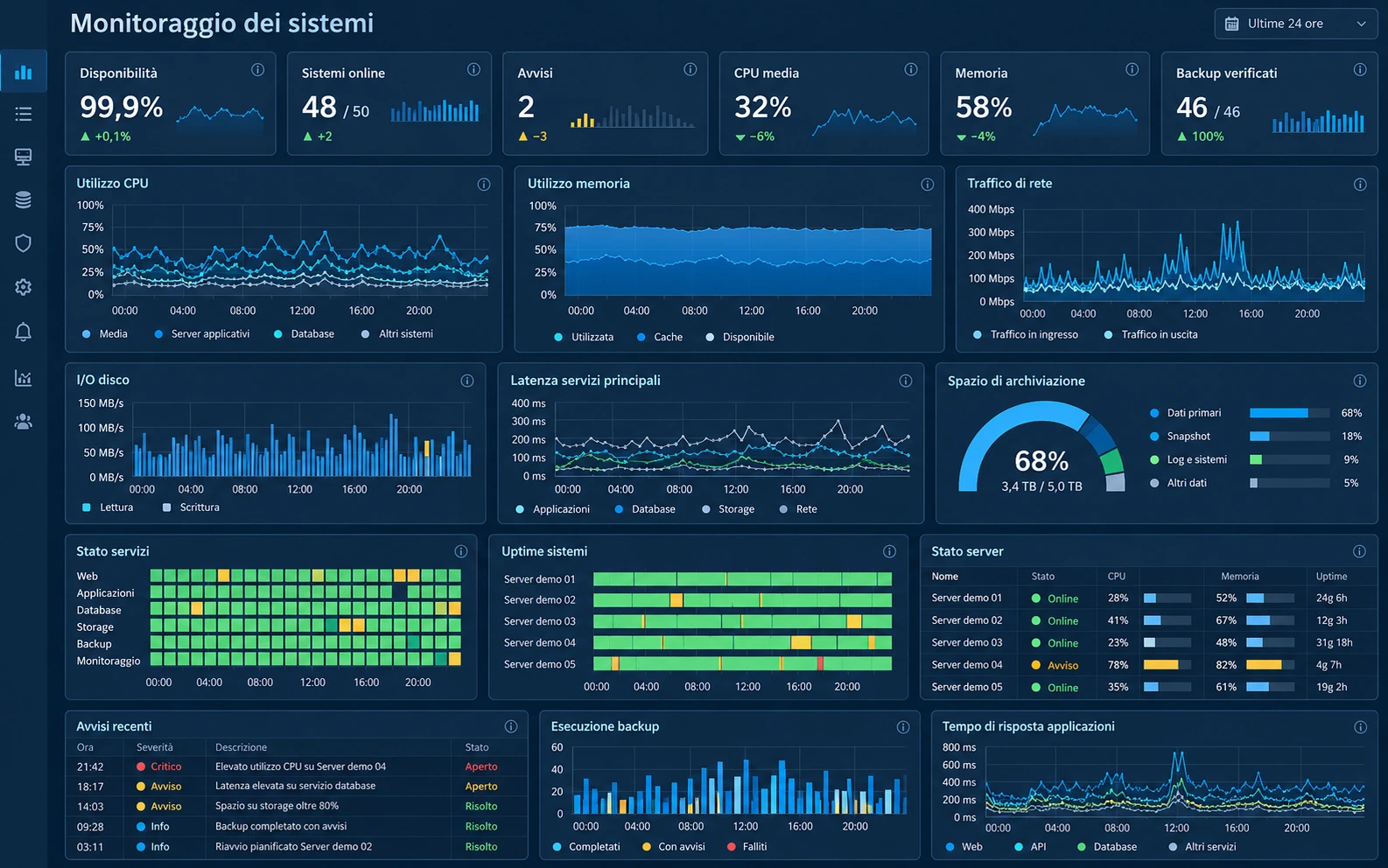Screen dimensions: 1388x868
Task: Toggle the Server applicativi series in the CPU legend
Action: coord(202,334)
